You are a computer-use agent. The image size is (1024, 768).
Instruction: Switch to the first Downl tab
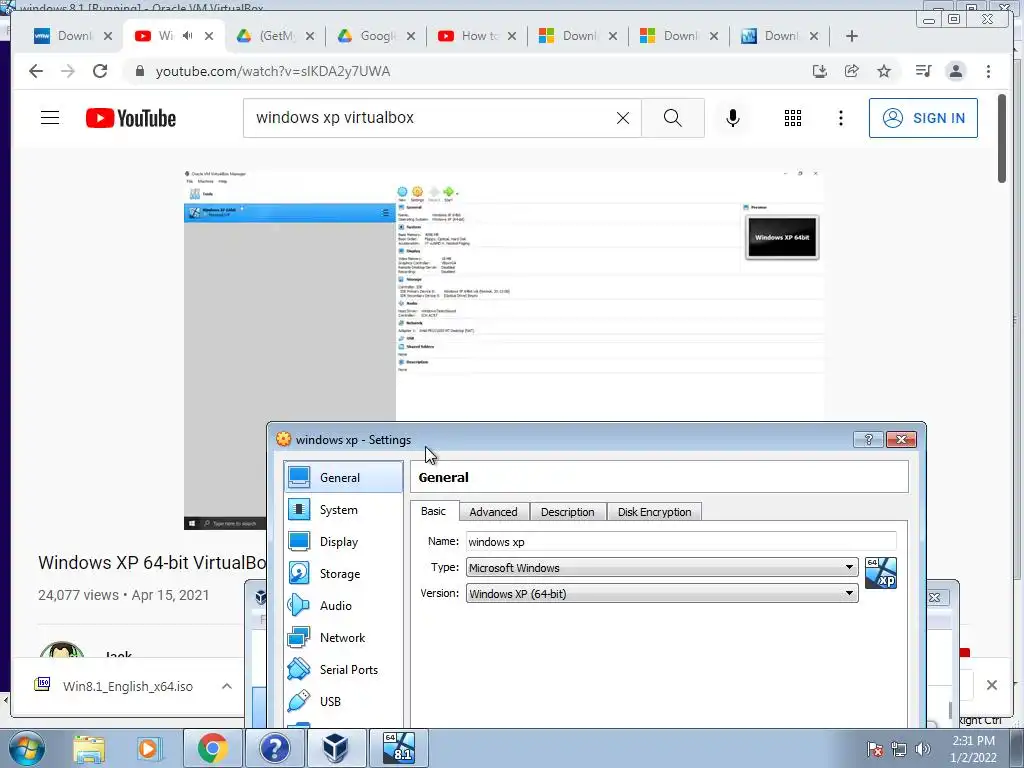tap(72, 36)
